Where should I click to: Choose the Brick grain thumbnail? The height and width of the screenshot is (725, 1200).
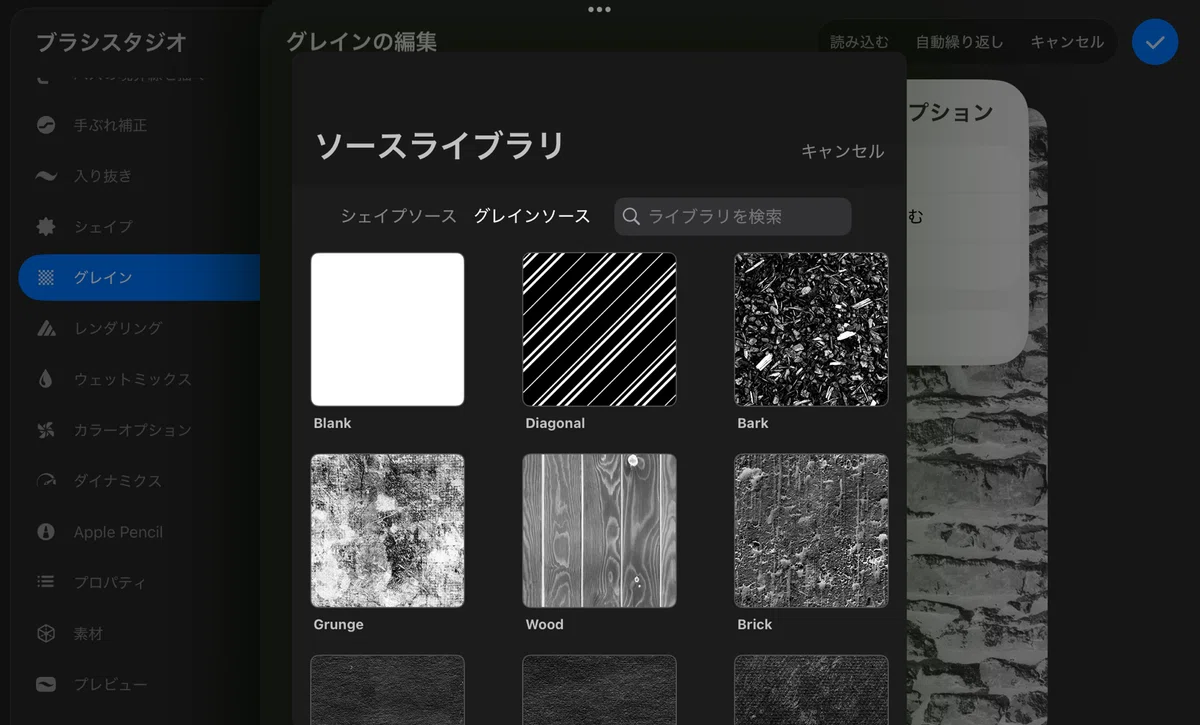[x=811, y=531]
